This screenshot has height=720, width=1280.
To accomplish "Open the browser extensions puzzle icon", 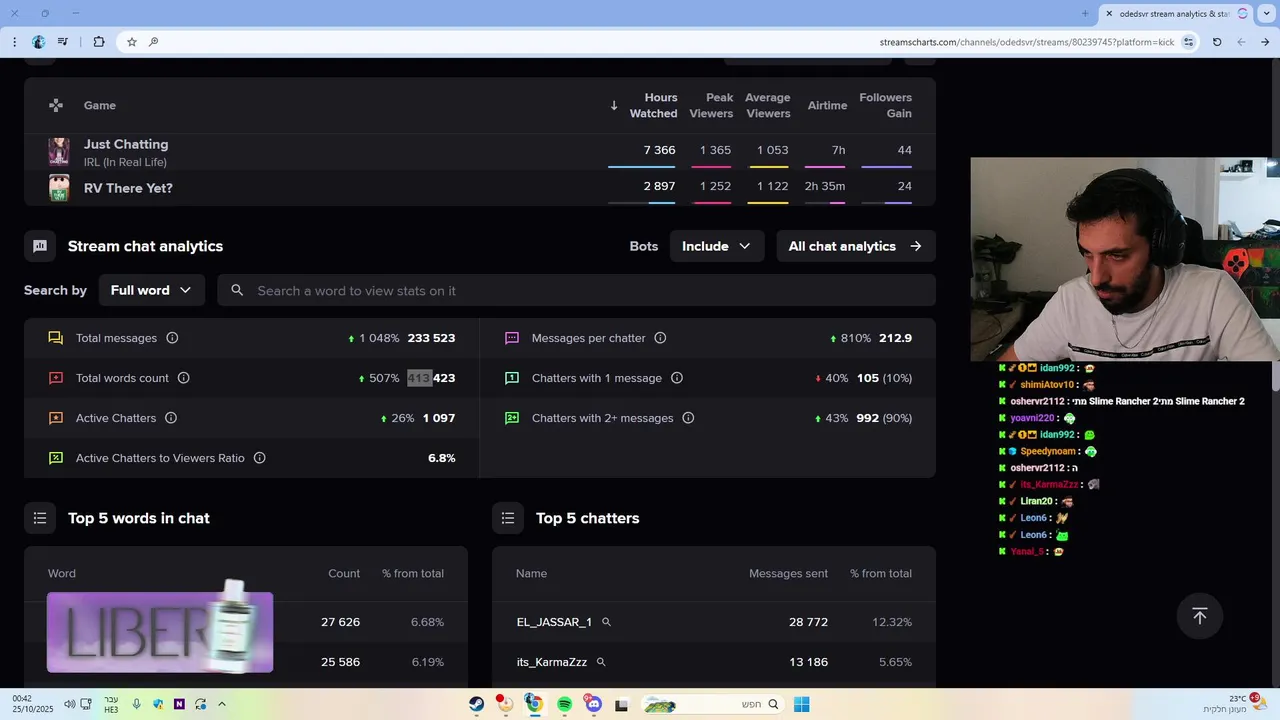I will 98,42.
